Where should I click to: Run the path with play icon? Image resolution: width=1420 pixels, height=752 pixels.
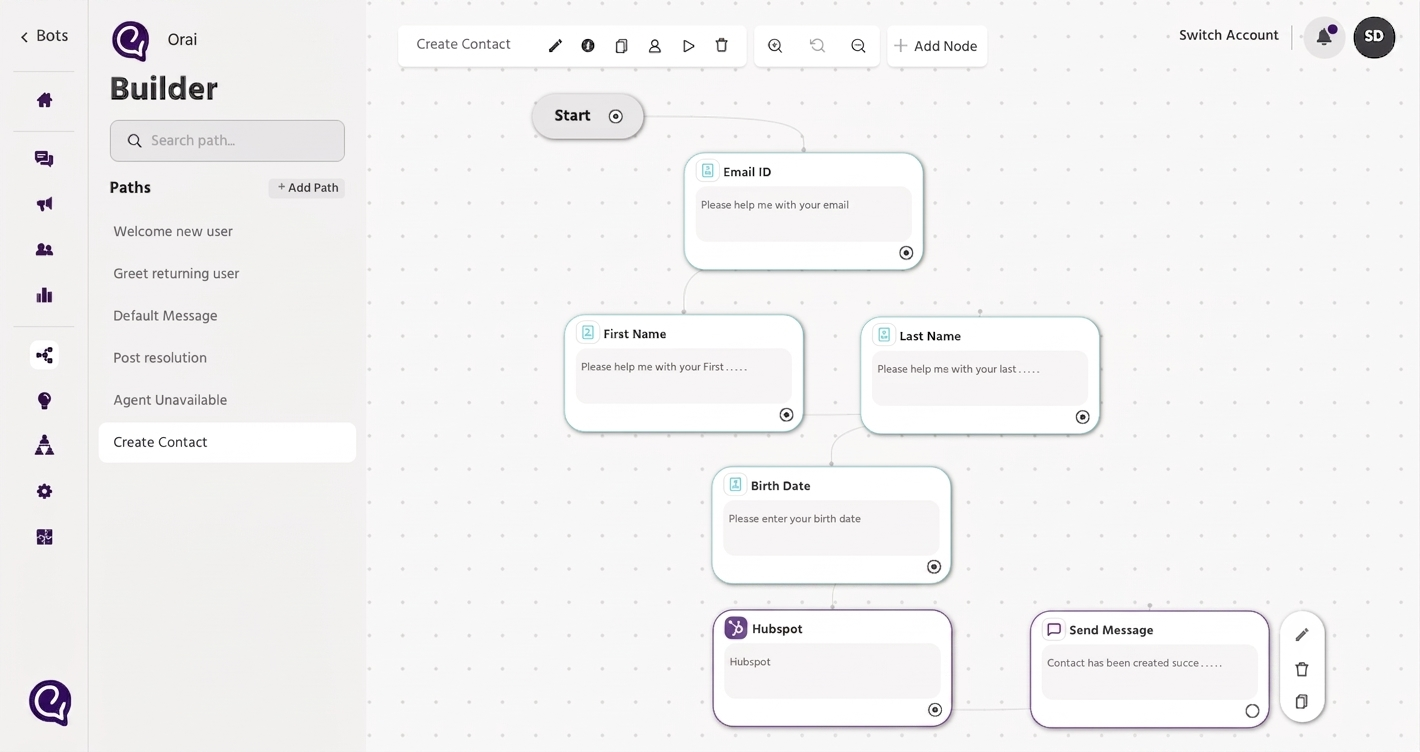coord(688,46)
